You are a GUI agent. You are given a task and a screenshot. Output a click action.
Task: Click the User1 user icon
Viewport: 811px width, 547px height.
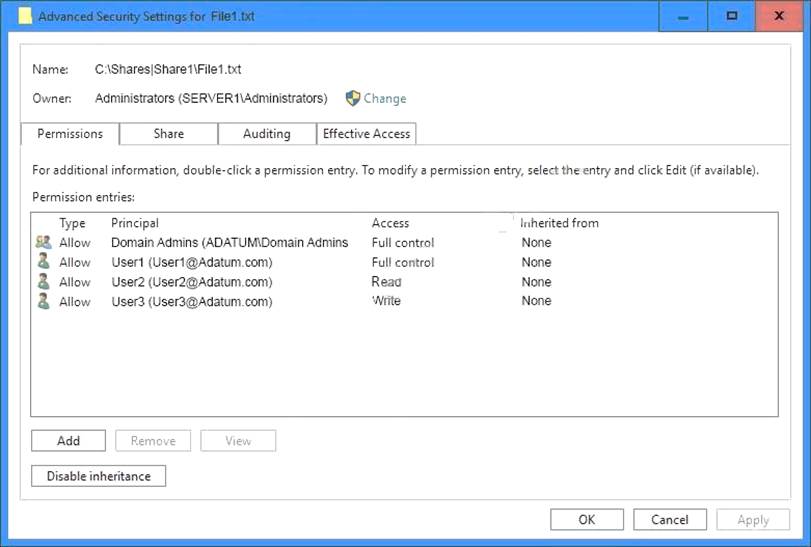43,262
